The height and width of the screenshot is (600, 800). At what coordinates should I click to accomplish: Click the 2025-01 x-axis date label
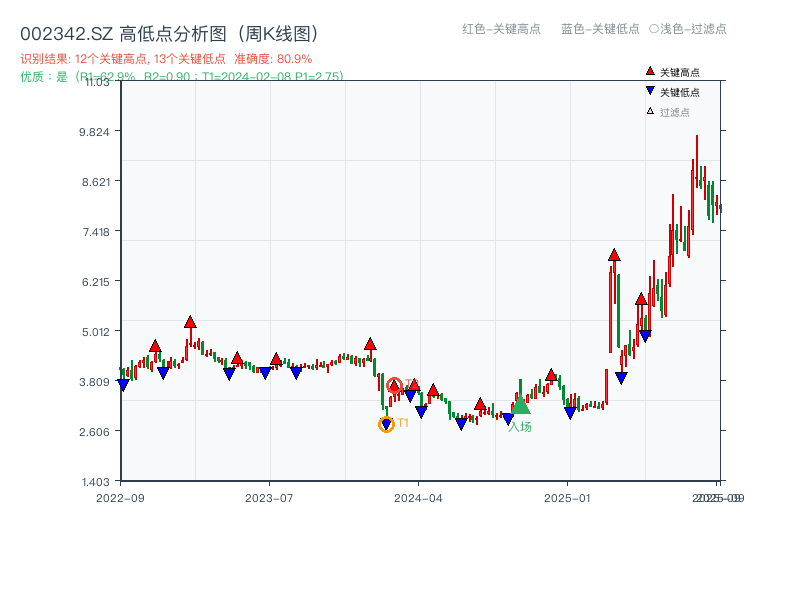(x=567, y=498)
